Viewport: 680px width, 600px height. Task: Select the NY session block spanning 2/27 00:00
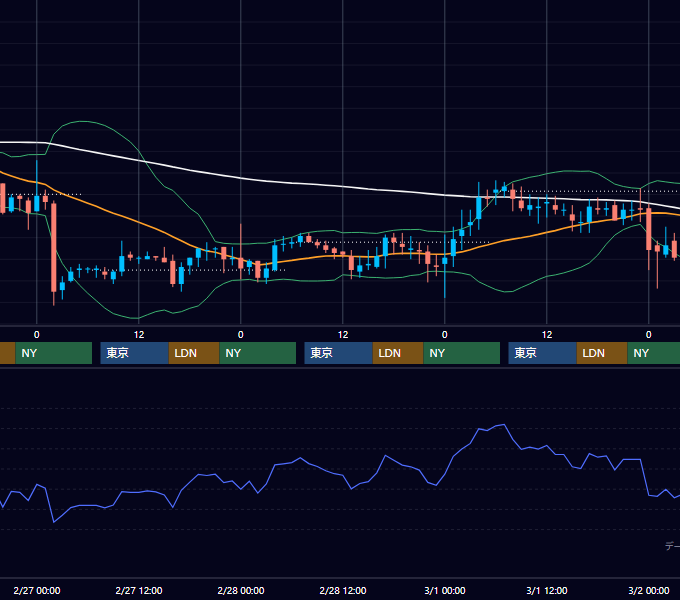(x=54, y=353)
